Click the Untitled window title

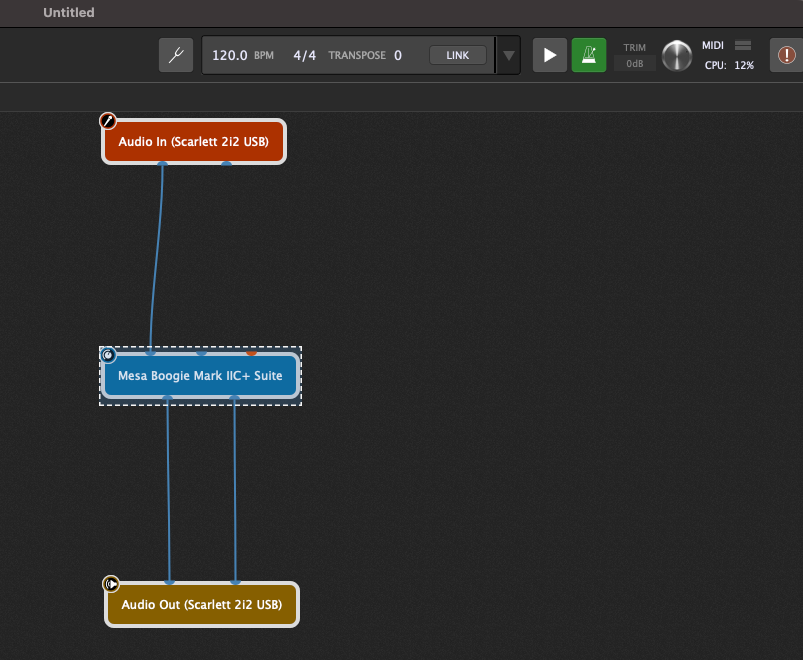[69, 12]
